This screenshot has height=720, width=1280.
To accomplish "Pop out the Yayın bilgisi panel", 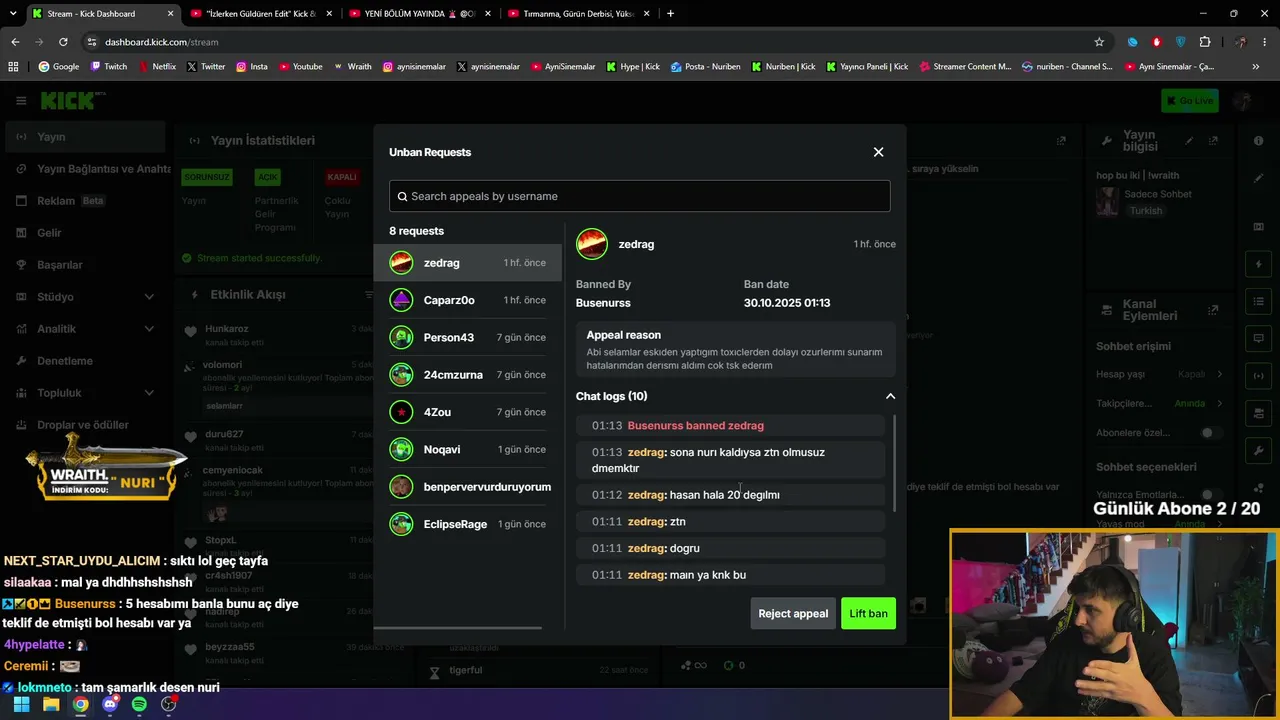I will [1213, 141].
